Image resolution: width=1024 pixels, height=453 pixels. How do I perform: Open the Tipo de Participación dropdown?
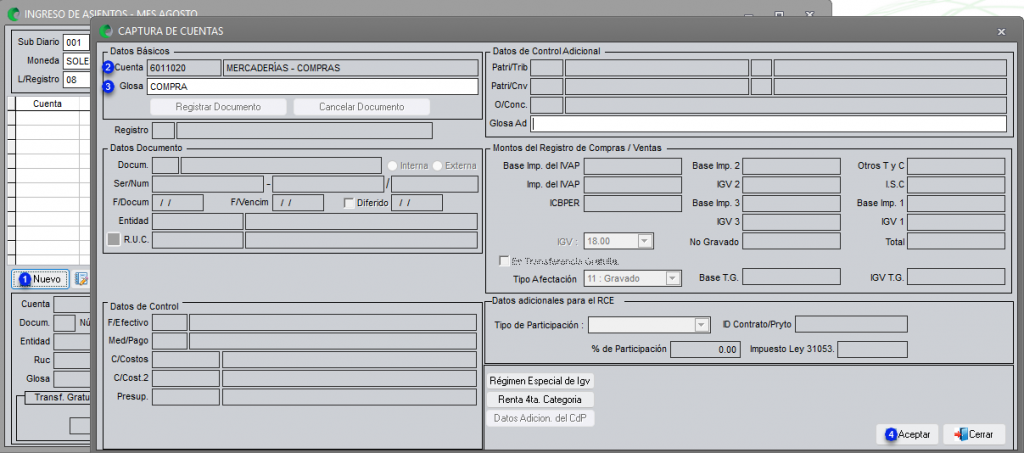point(702,325)
